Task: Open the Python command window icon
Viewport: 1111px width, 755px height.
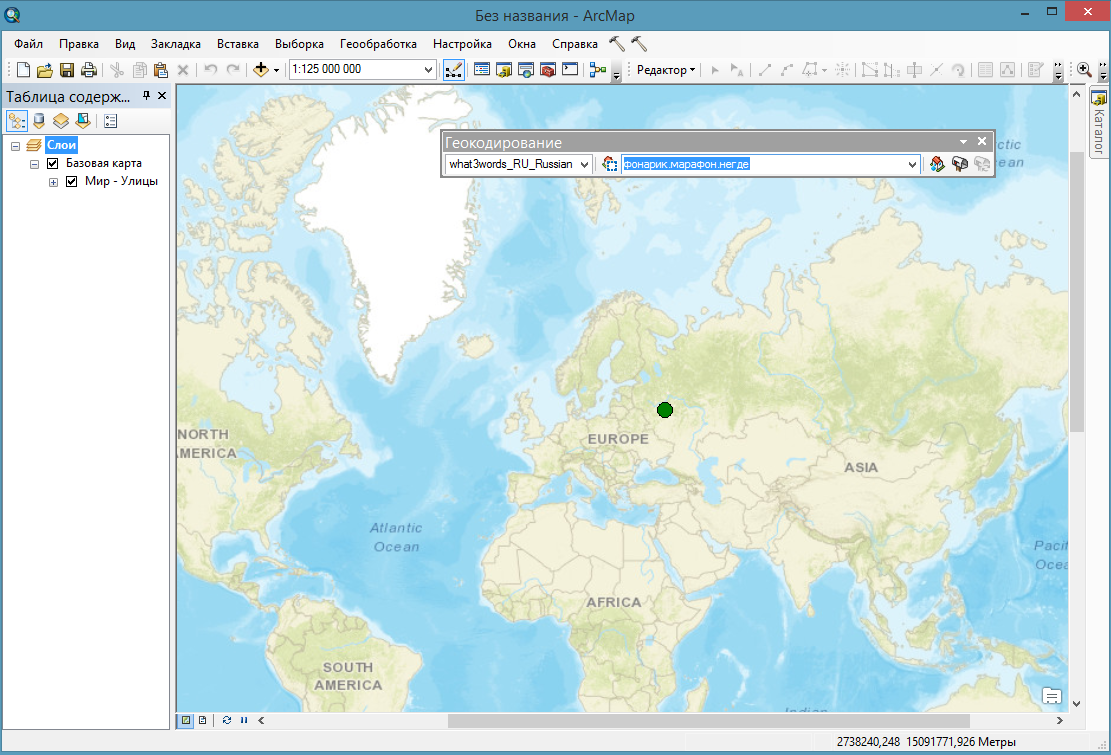Action: [x=570, y=70]
